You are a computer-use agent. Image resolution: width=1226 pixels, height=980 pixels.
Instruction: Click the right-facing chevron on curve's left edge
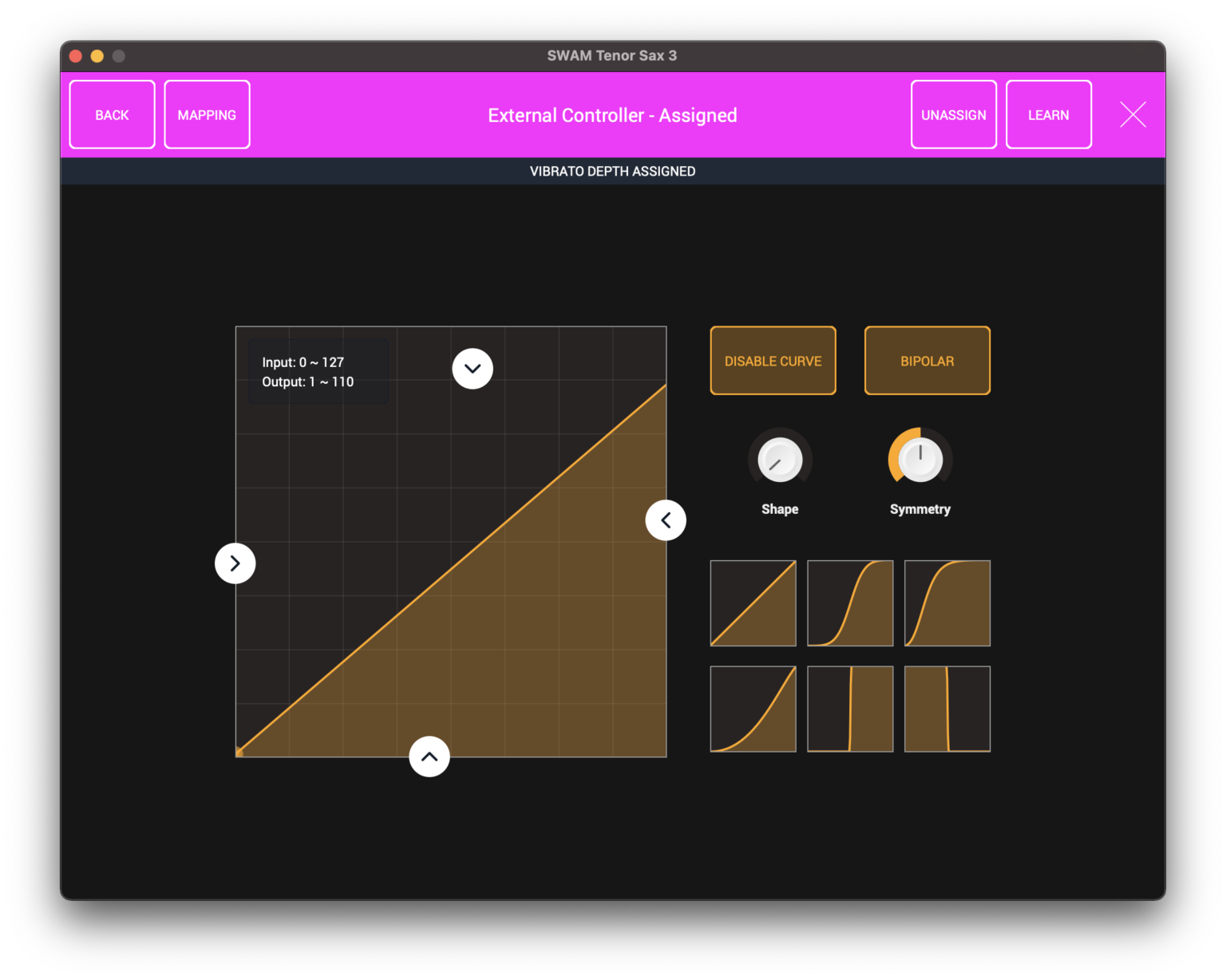pyautogui.click(x=235, y=563)
